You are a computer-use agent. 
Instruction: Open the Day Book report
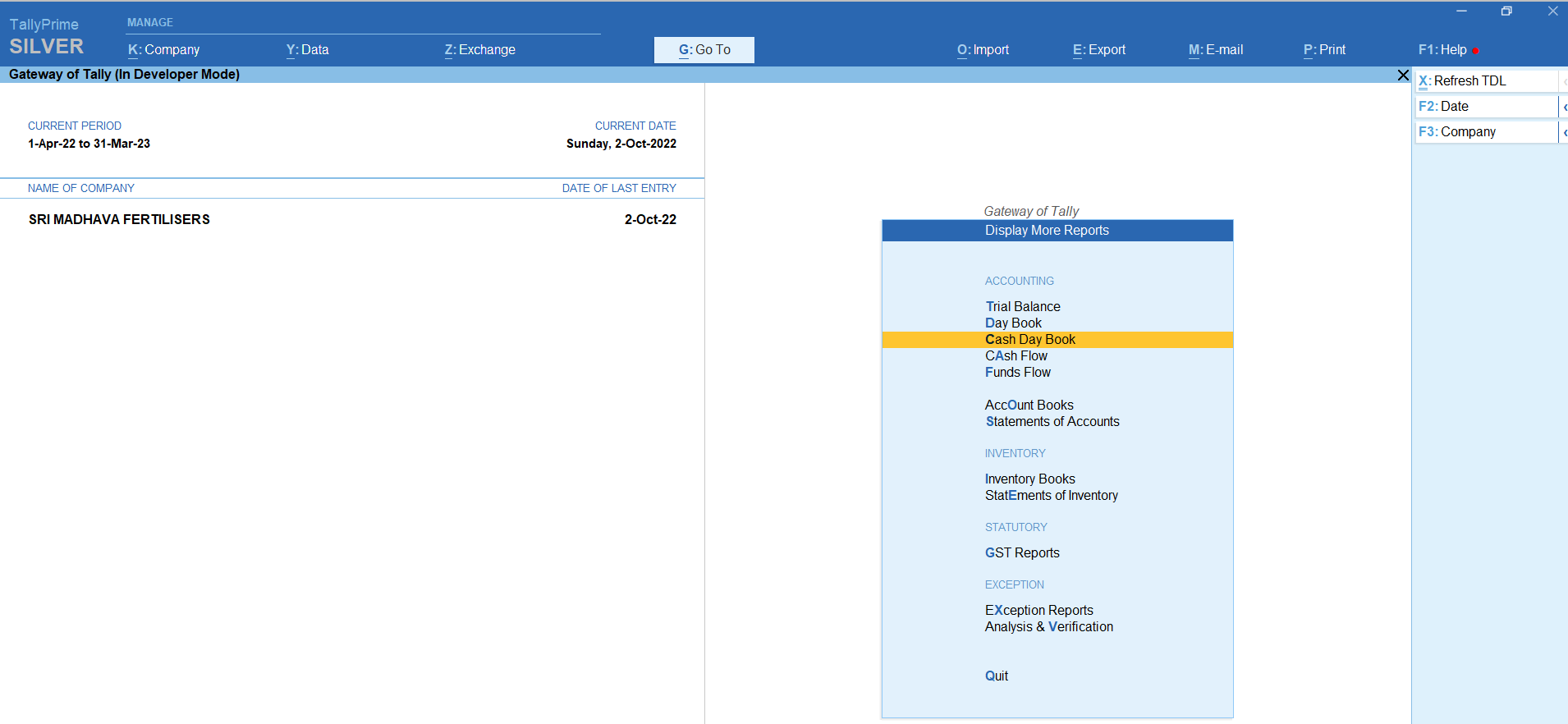1013,323
